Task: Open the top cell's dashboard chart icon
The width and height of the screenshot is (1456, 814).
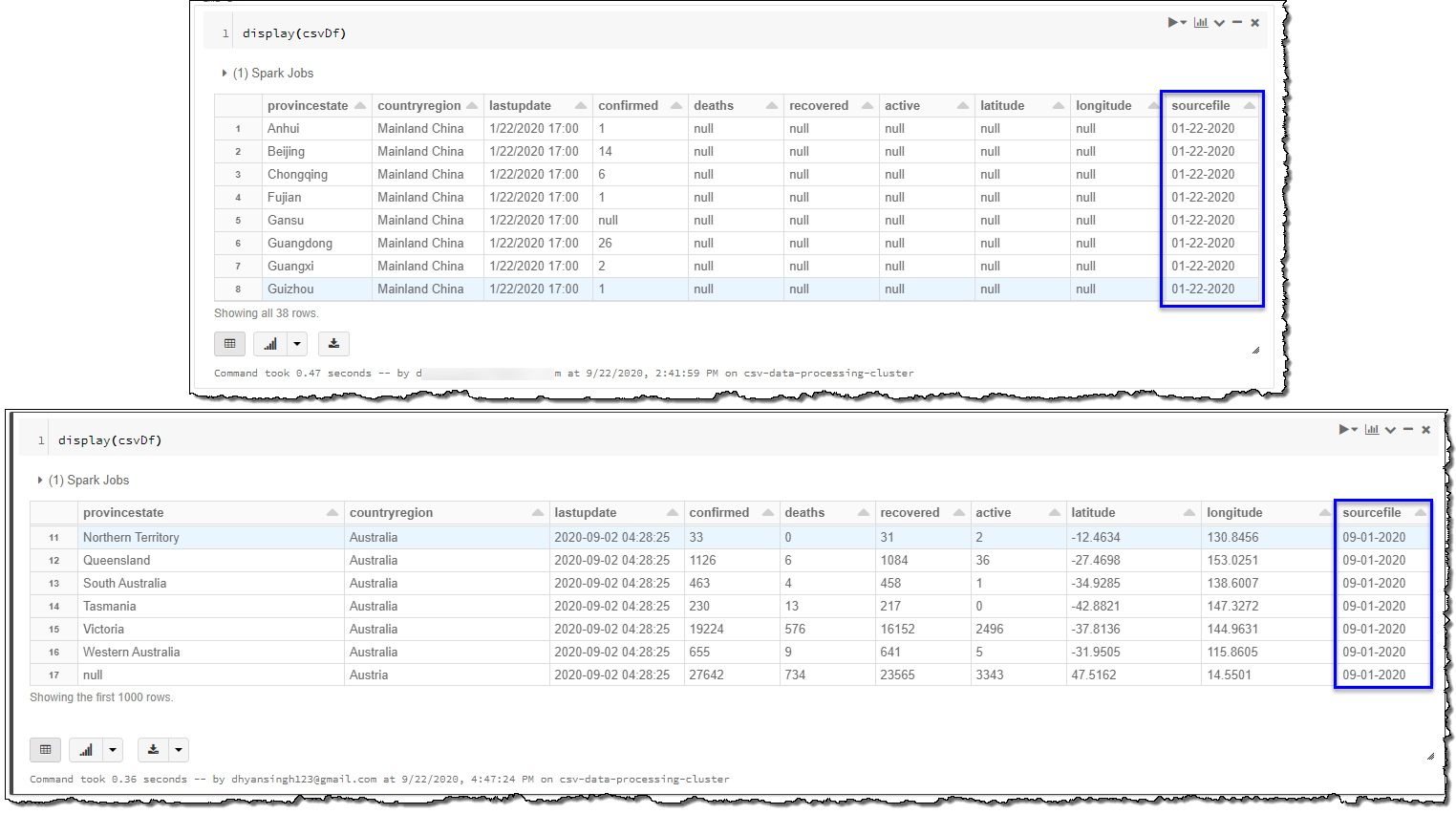Action: coord(1201,23)
